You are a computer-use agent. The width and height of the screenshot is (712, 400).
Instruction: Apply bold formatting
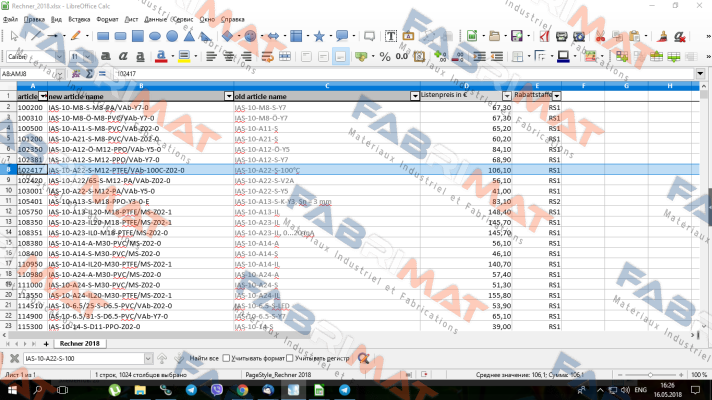click(106, 56)
